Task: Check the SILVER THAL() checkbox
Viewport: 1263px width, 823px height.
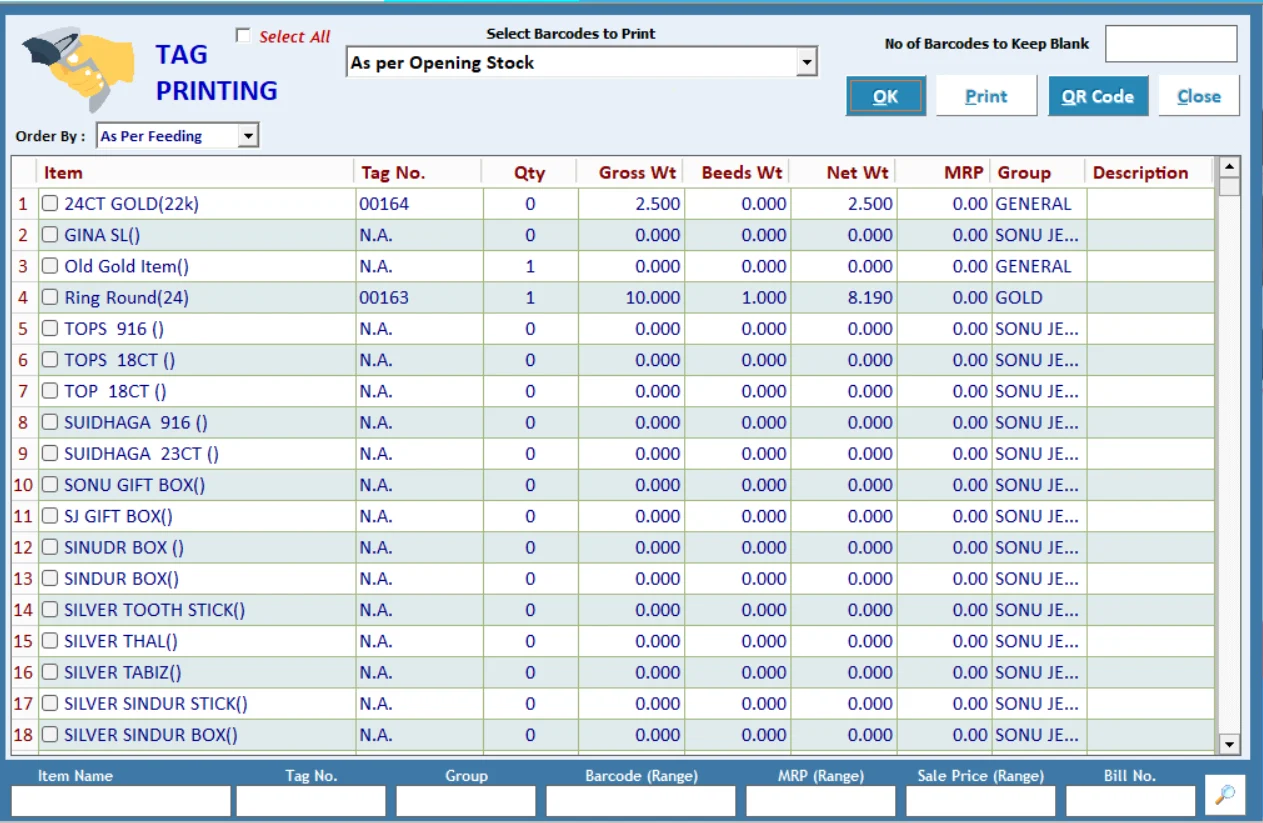Action: (x=50, y=641)
